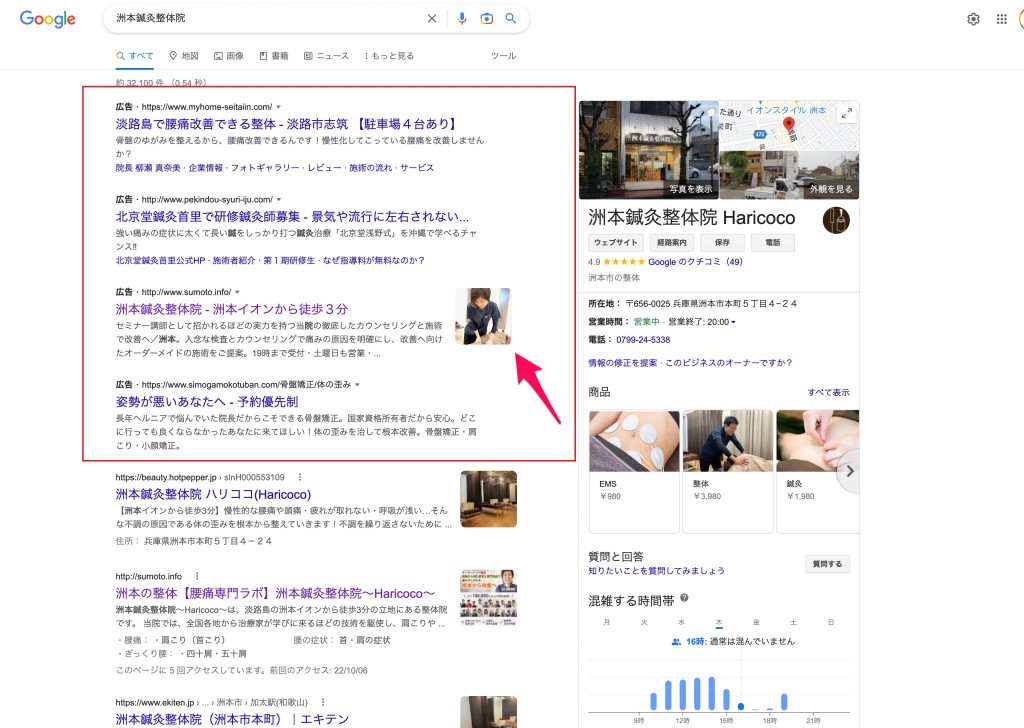Click 知りたいことを質問してみましょう link

coord(656,571)
